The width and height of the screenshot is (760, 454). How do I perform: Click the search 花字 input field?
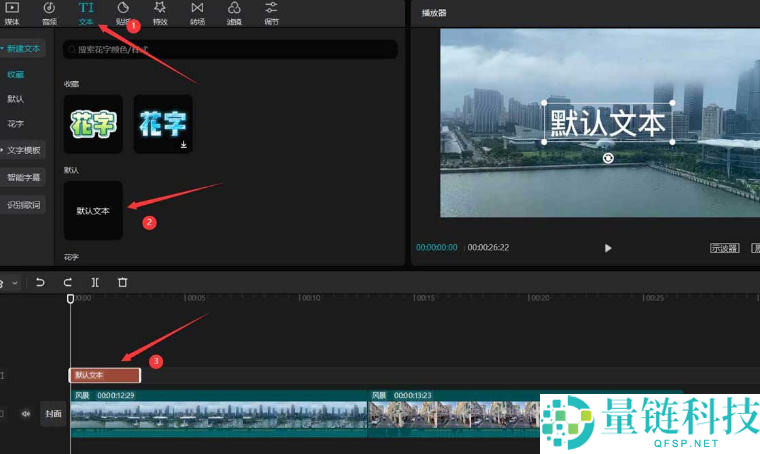click(x=230, y=48)
